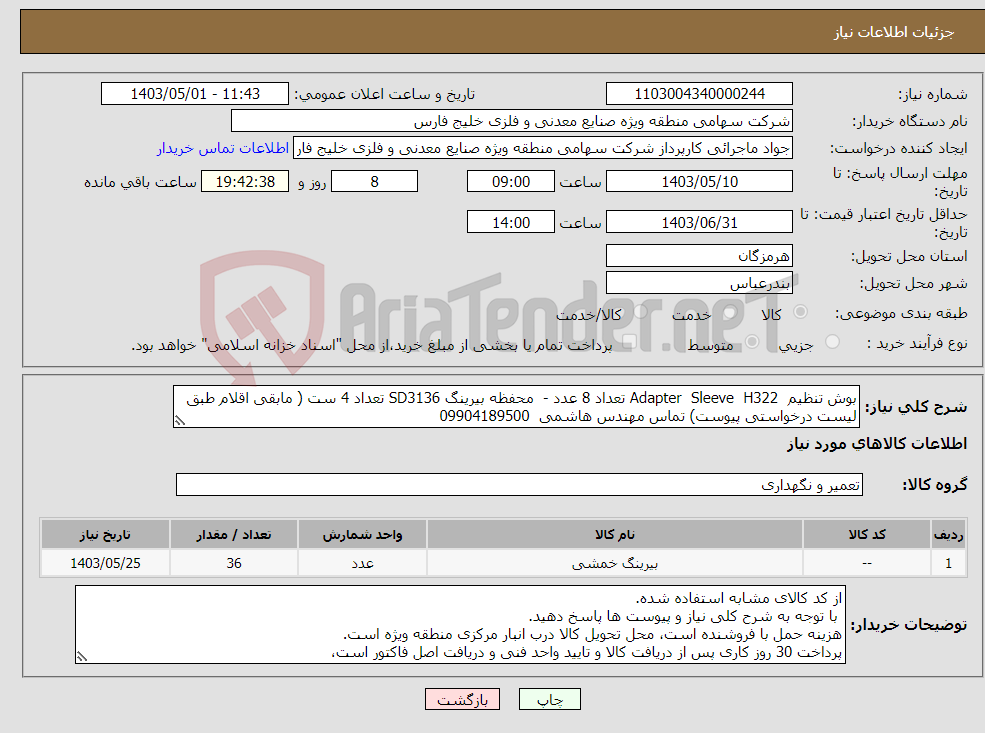Click the شماره نیاز label
The width and height of the screenshot is (985, 733).
tap(933, 94)
